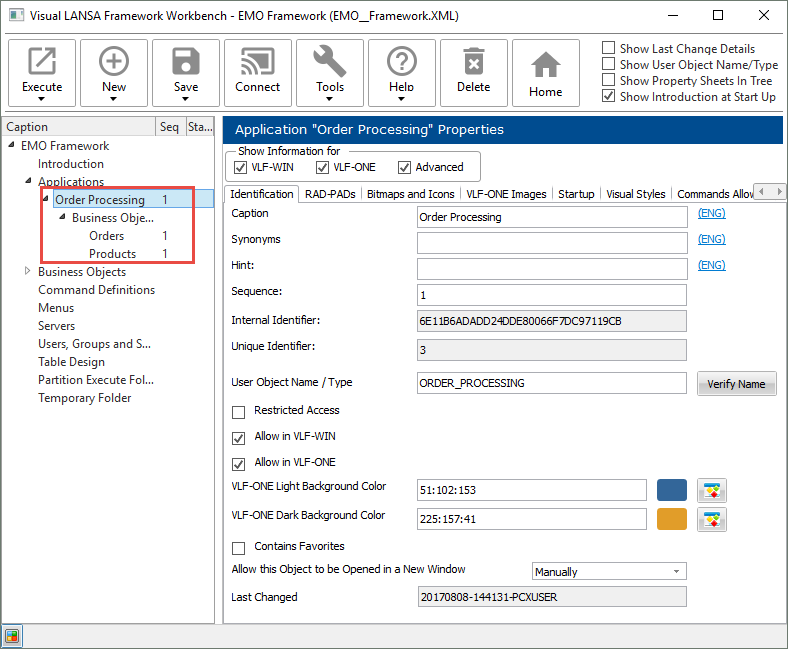The width and height of the screenshot is (788, 649).
Task: Expand the Business Objects tree node
Action: pyautogui.click(x=28, y=272)
